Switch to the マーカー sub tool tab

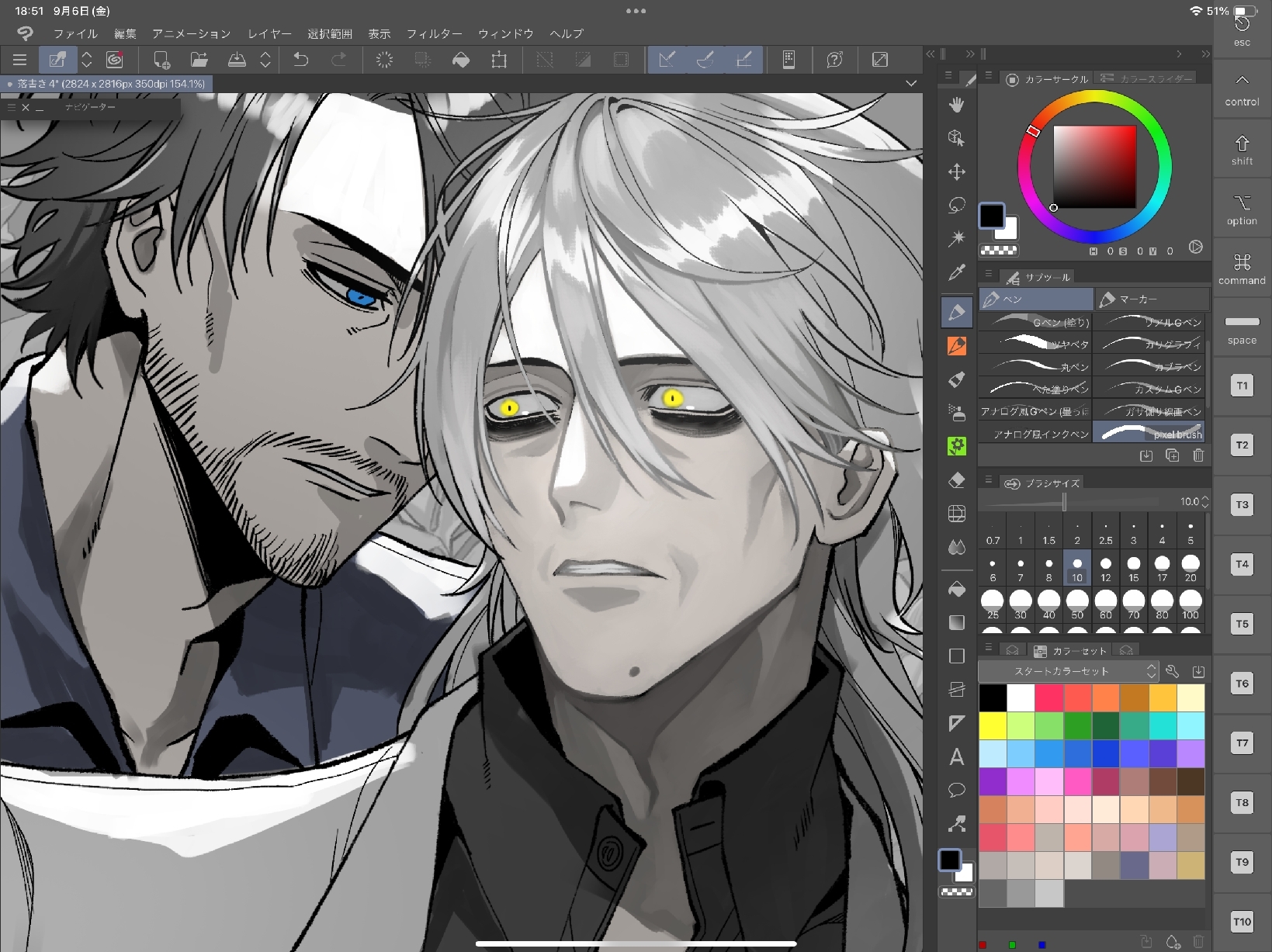(x=1151, y=299)
